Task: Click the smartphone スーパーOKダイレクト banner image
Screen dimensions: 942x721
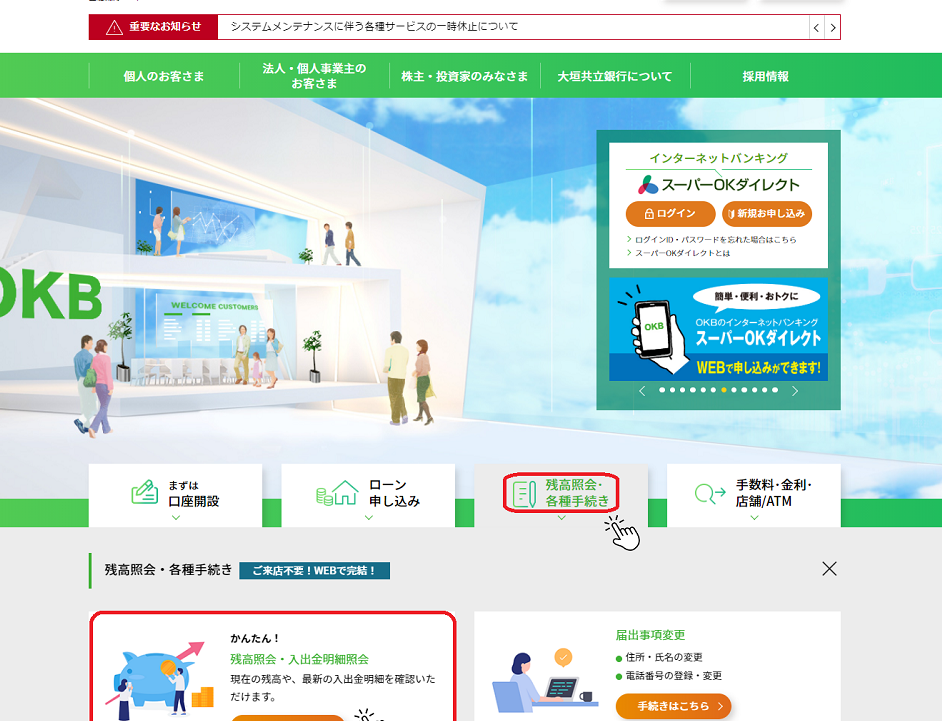Action: (x=718, y=330)
